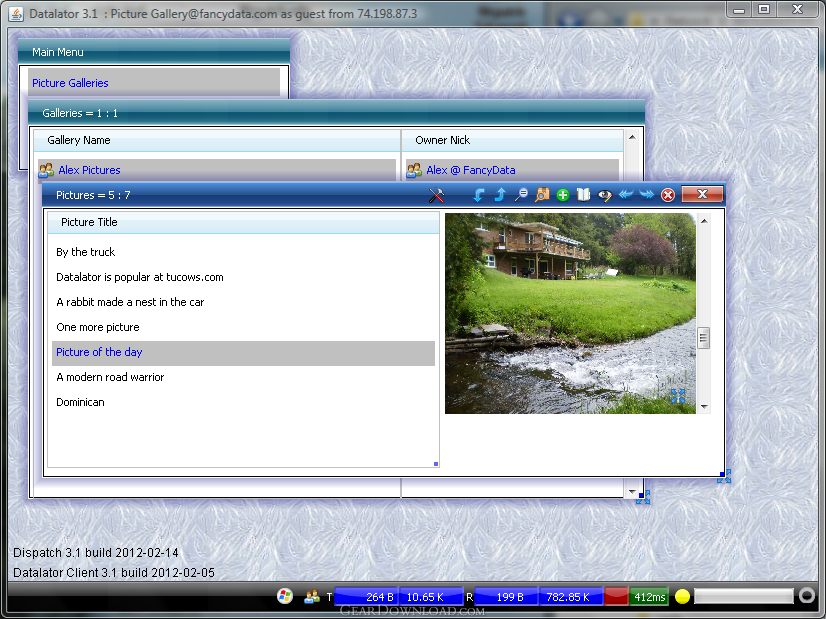Screen dimensions: 826x619
Task: Click the house and stream photo preview
Action: 570,313
